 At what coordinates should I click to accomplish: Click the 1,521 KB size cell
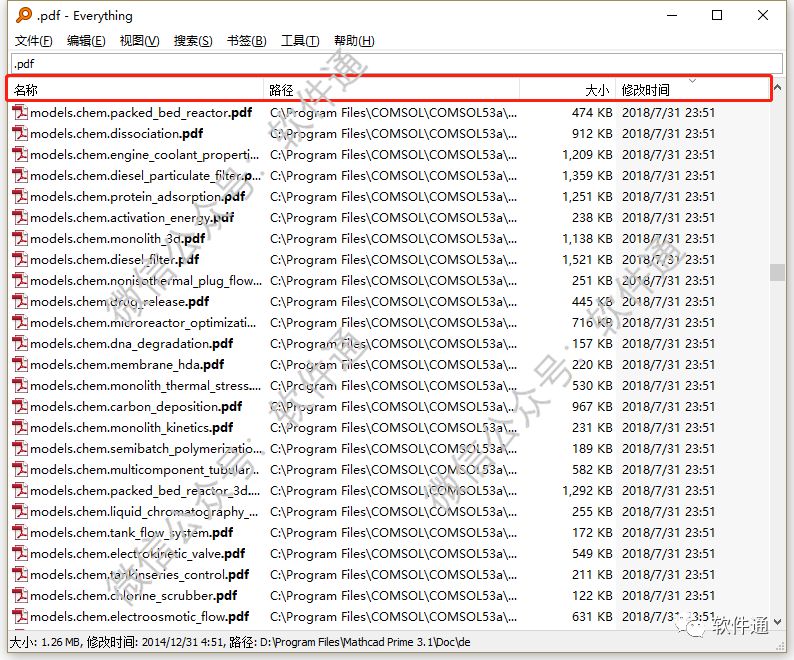(587, 259)
